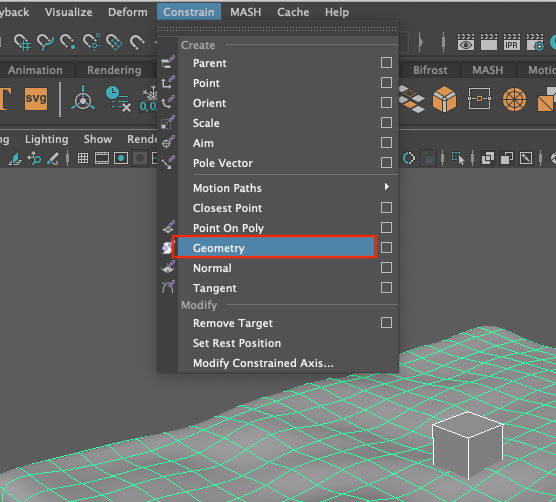Expand collapsed status line section arrow

421,42
